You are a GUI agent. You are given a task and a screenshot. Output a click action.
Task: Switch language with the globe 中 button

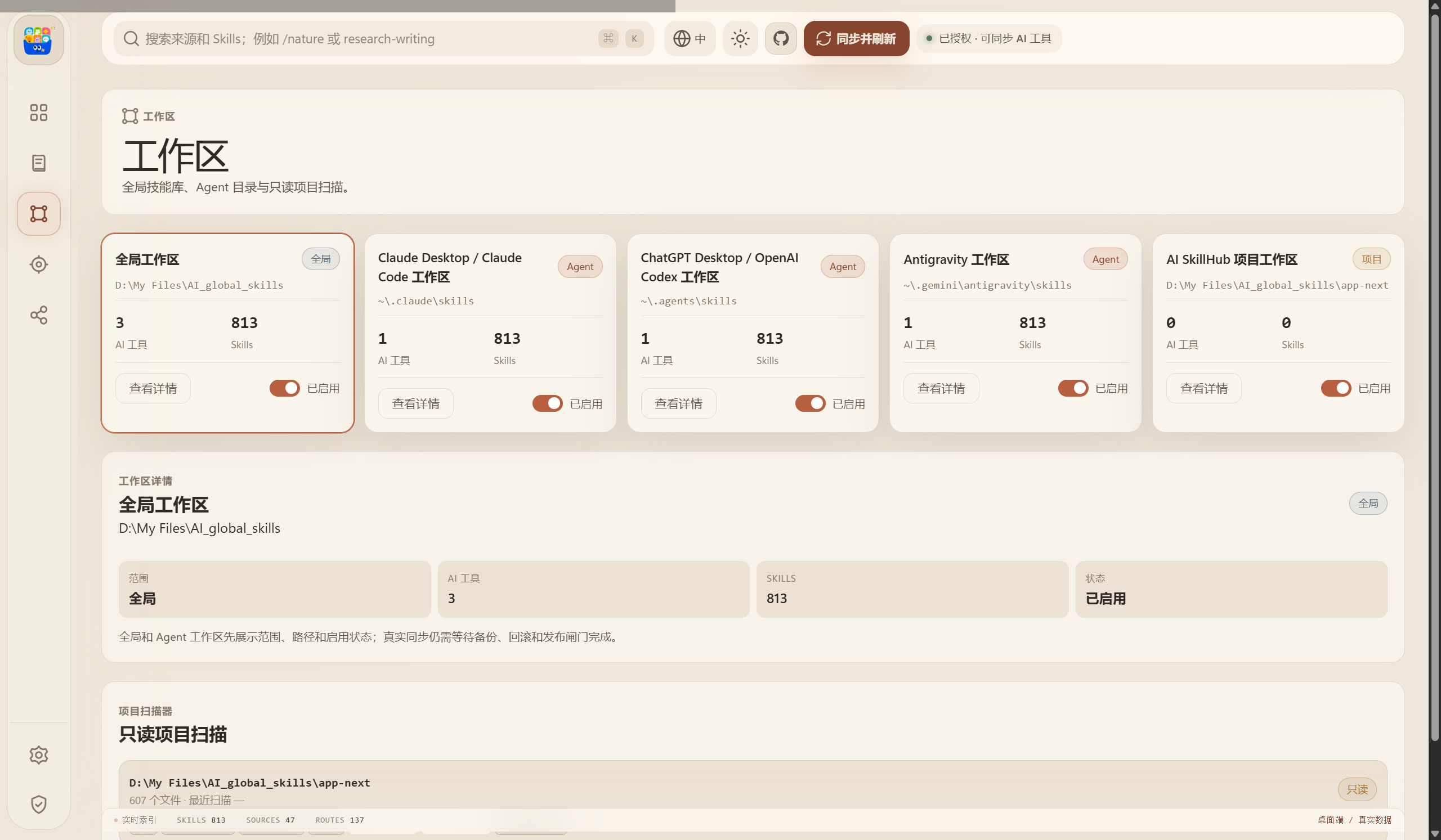coord(690,38)
